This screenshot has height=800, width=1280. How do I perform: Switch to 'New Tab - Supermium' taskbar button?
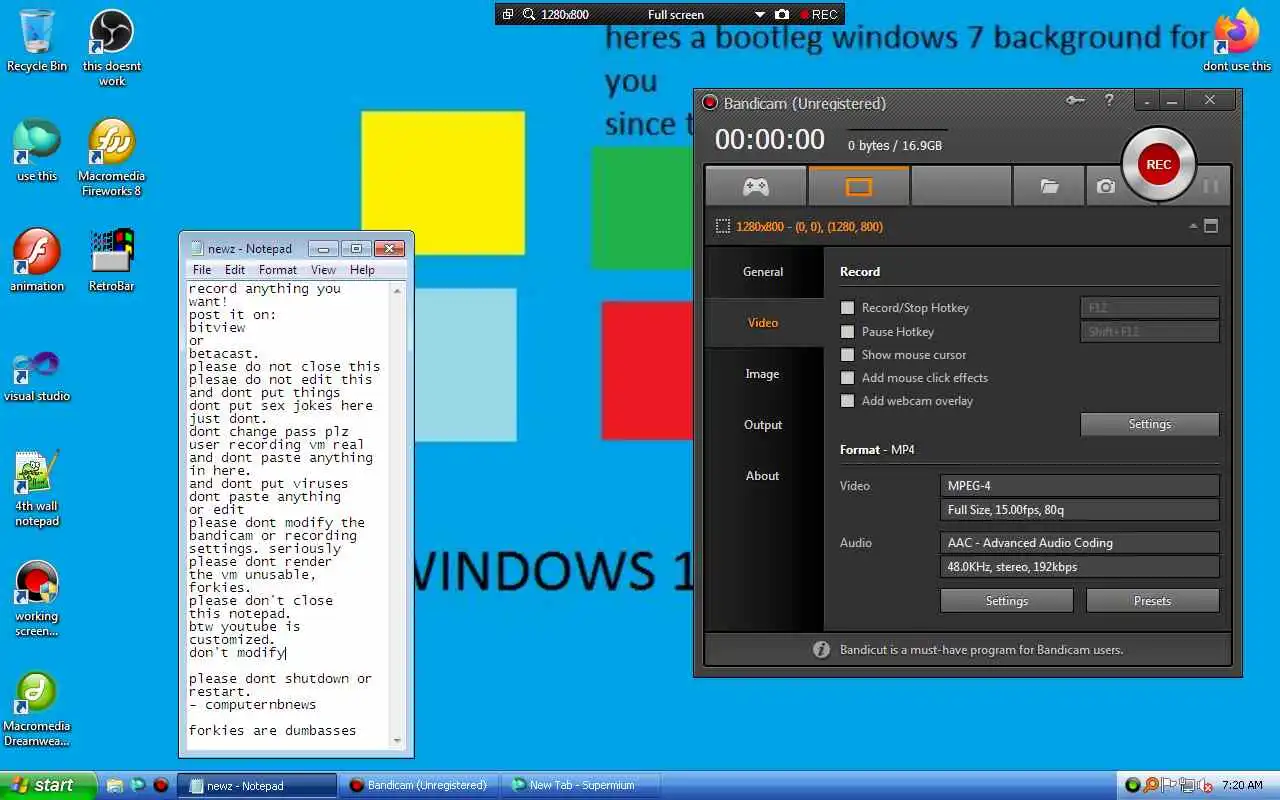point(580,785)
